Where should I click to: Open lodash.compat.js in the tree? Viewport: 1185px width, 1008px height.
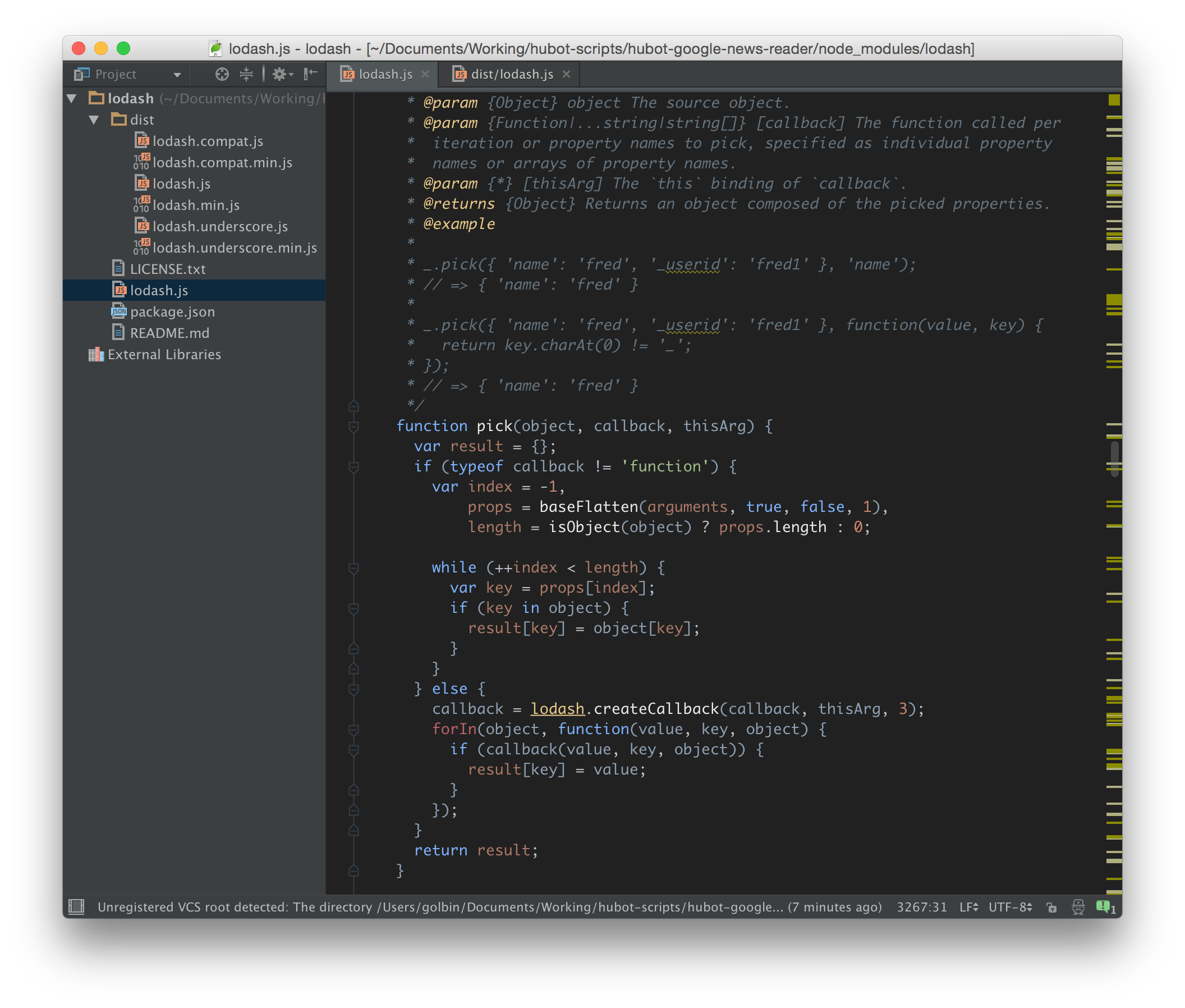(208, 141)
